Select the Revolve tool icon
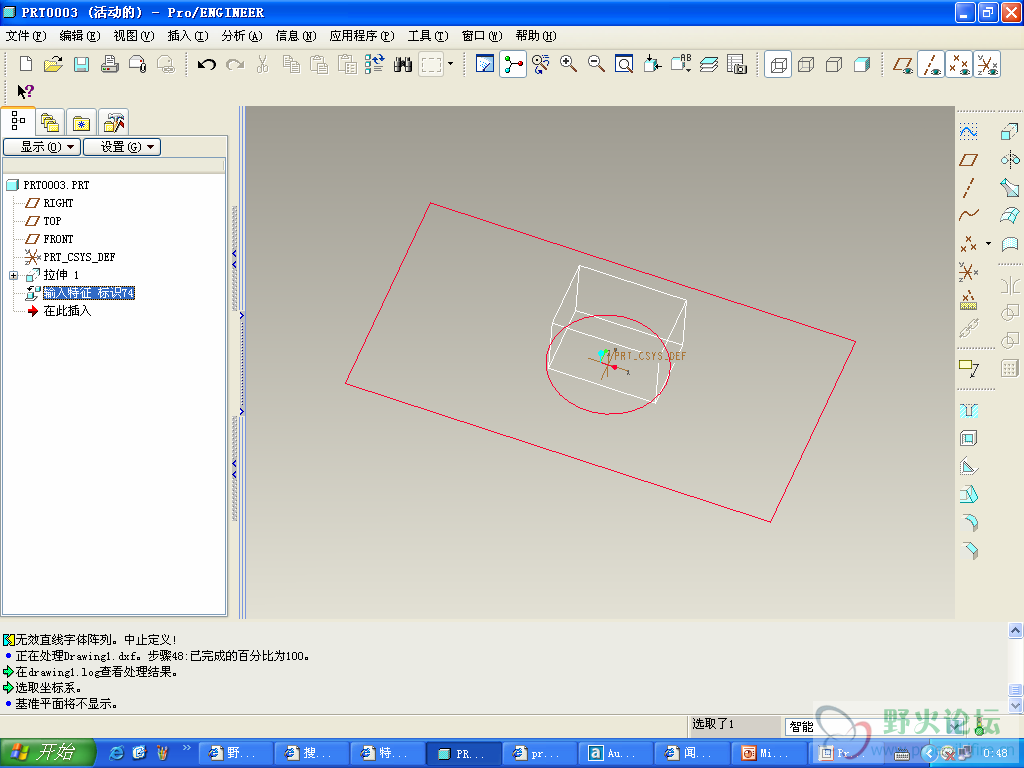This screenshot has height=768, width=1024. click(1010, 159)
